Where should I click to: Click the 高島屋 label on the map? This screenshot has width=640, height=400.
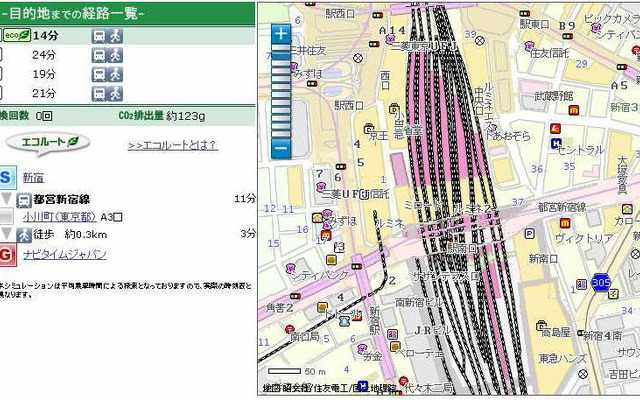click(558, 332)
